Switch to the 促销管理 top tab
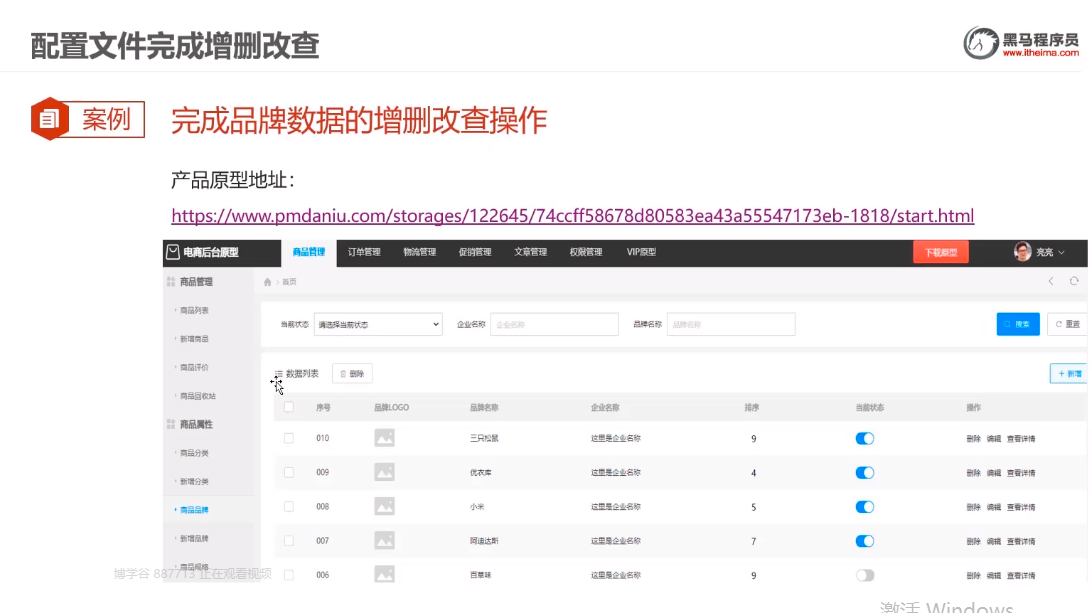The image size is (1092, 613). pos(475,252)
